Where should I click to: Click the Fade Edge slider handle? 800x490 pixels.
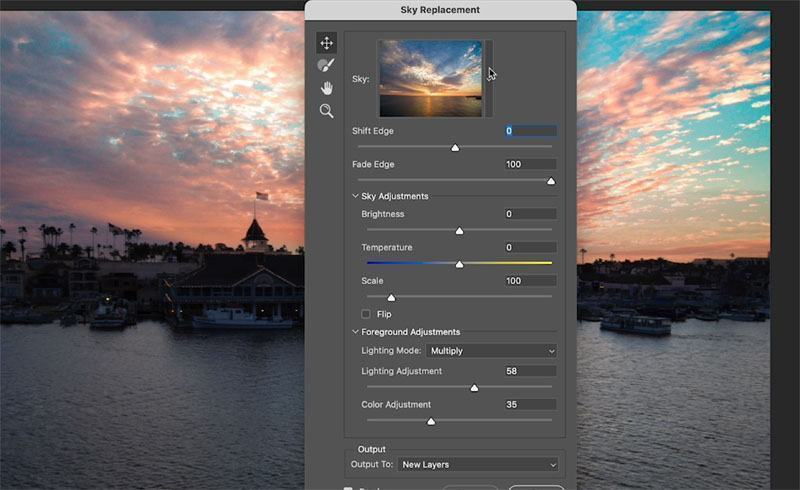550,181
